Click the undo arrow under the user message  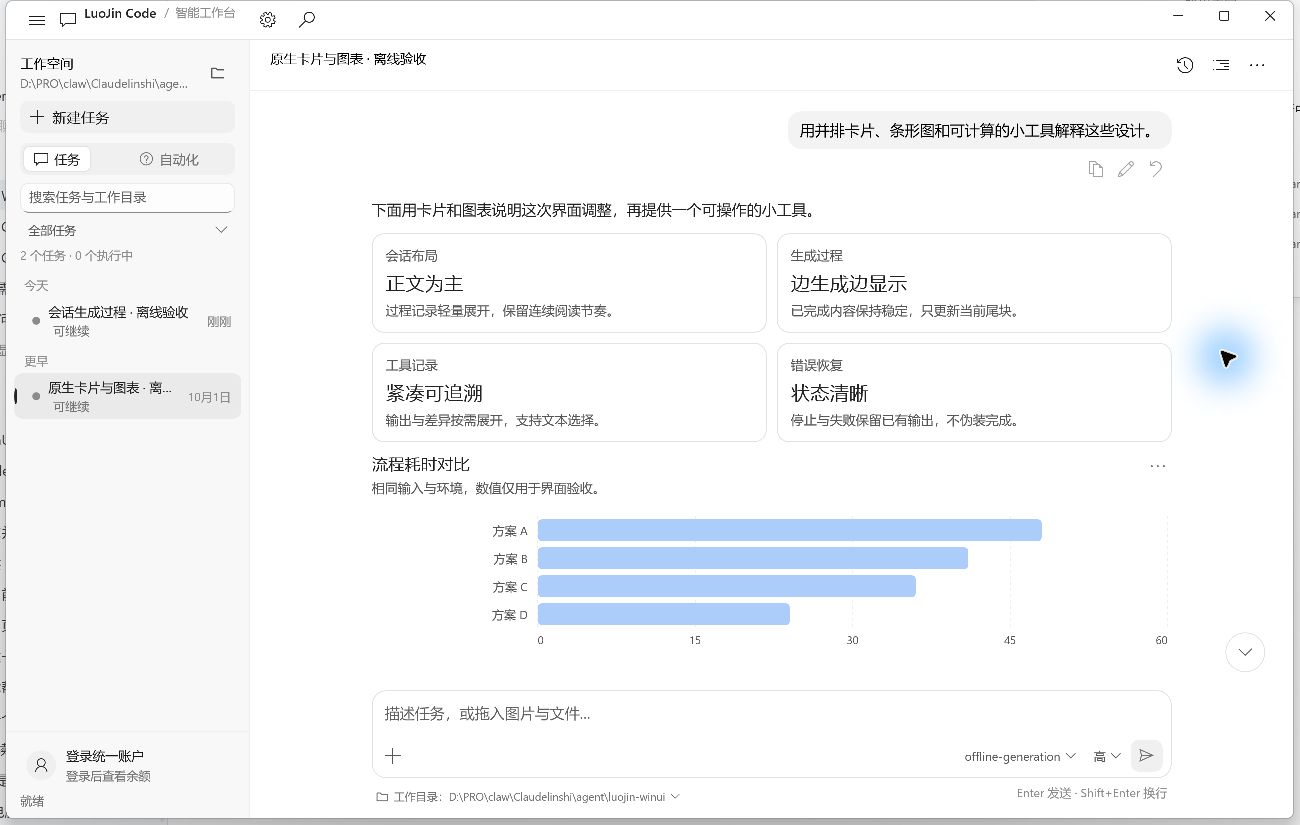pos(1156,169)
